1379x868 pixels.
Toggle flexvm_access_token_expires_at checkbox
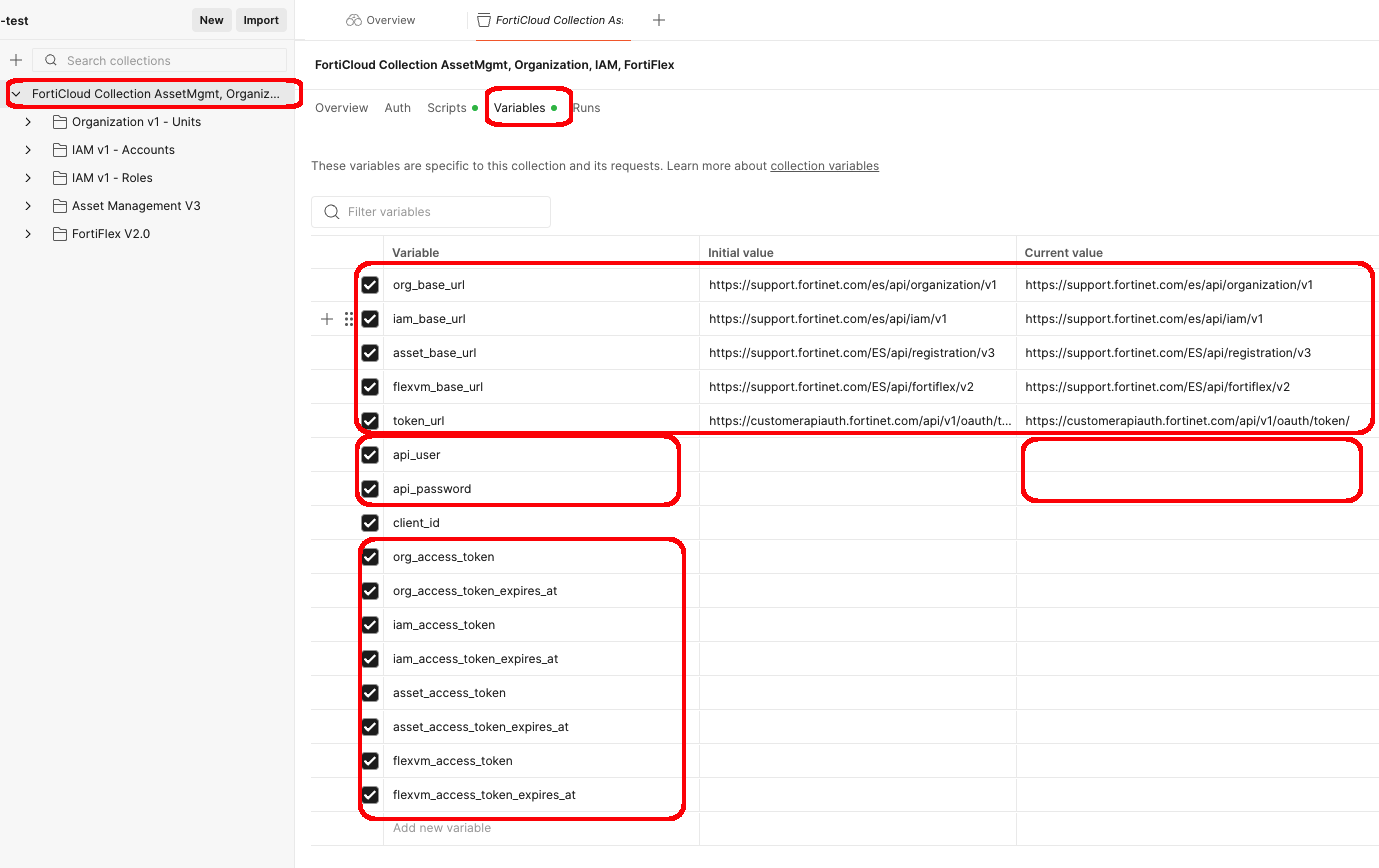(370, 795)
